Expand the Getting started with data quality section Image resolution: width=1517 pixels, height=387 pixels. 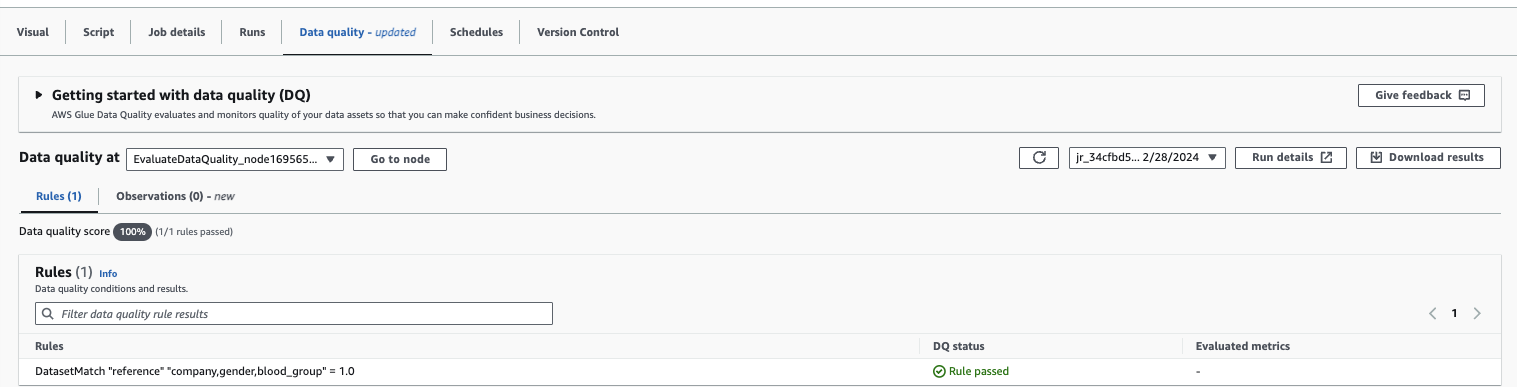pos(39,95)
